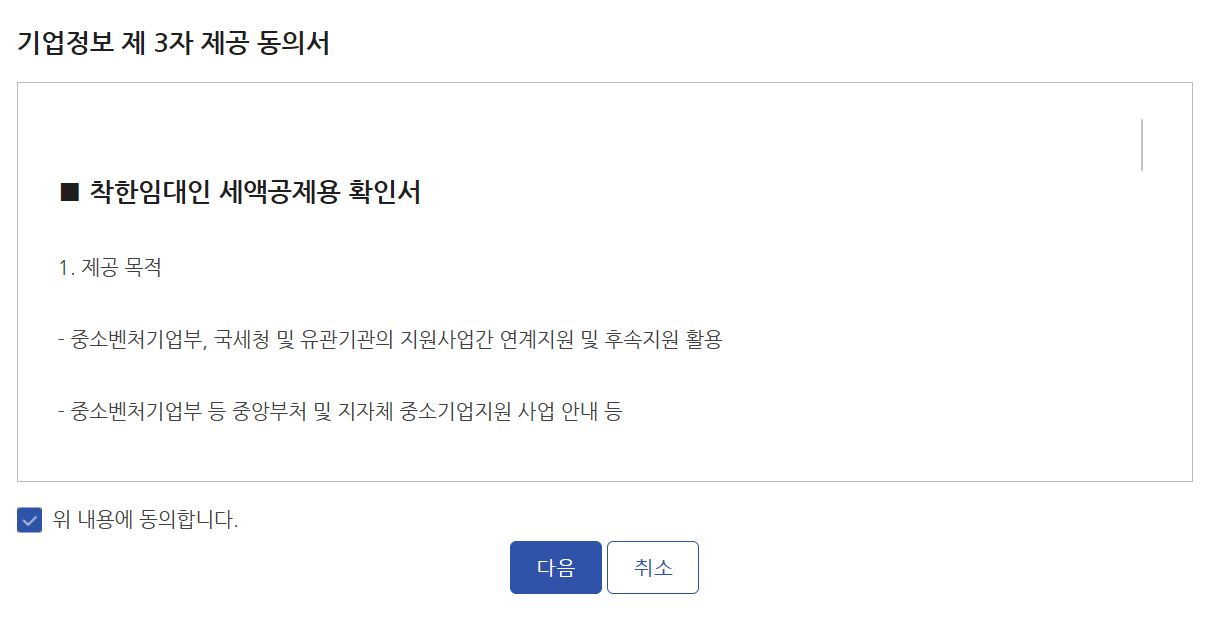Click inside the consent terms text area
Viewport: 1212px width, 633px height.
[600, 300]
